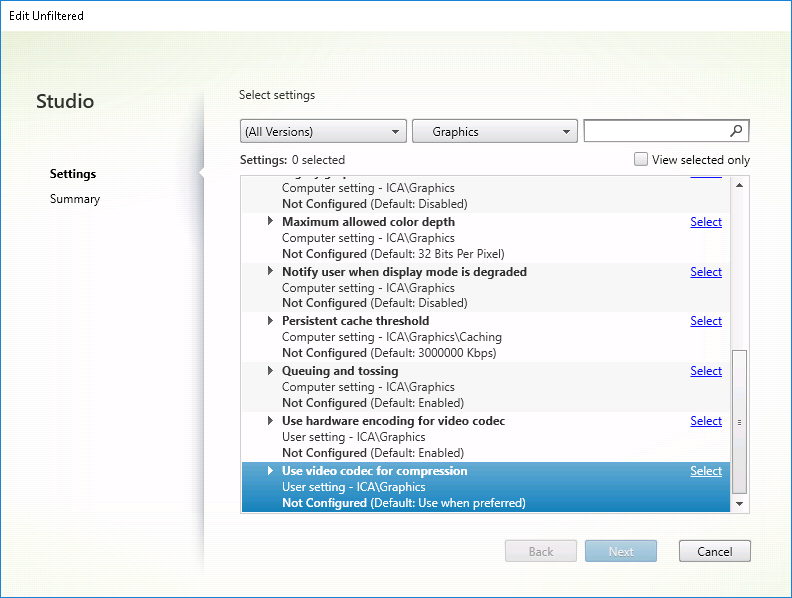Image resolution: width=792 pixels, height=598 pixels.
Task: Expand Maximum allowed color depth setting
Action: click(x=270, y=222)
